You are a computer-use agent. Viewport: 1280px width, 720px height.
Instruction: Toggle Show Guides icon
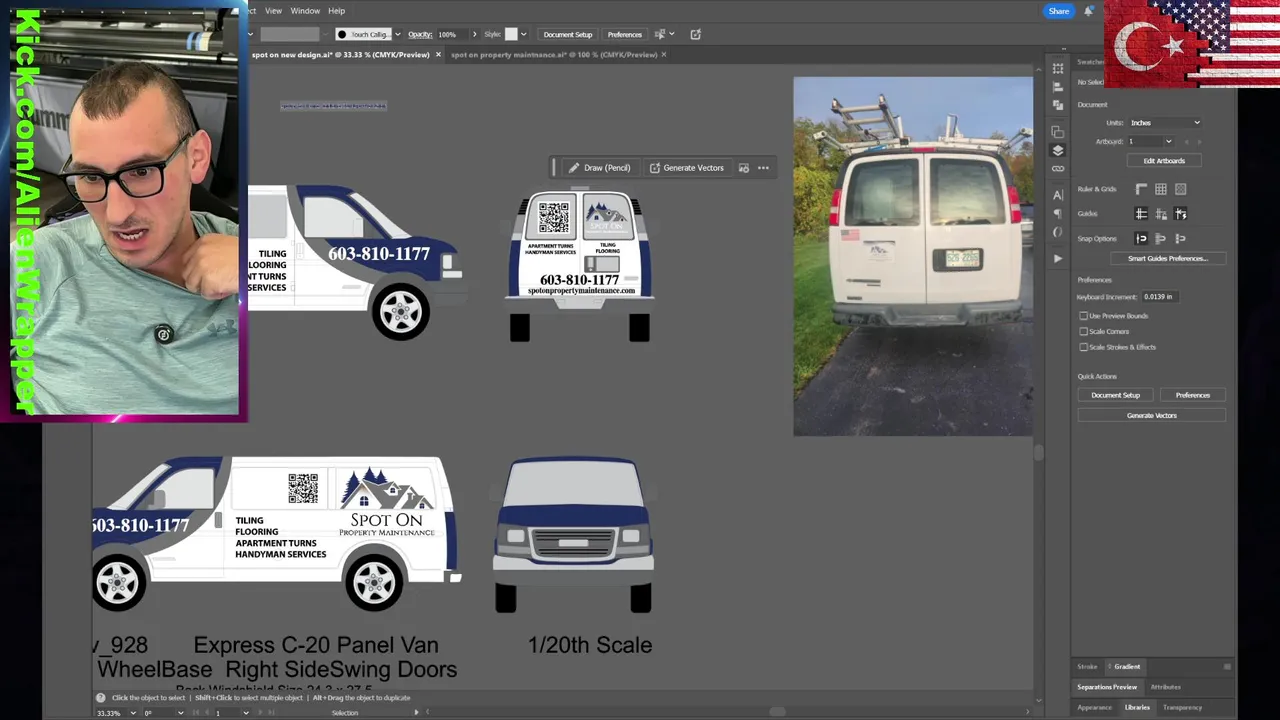1141,214
